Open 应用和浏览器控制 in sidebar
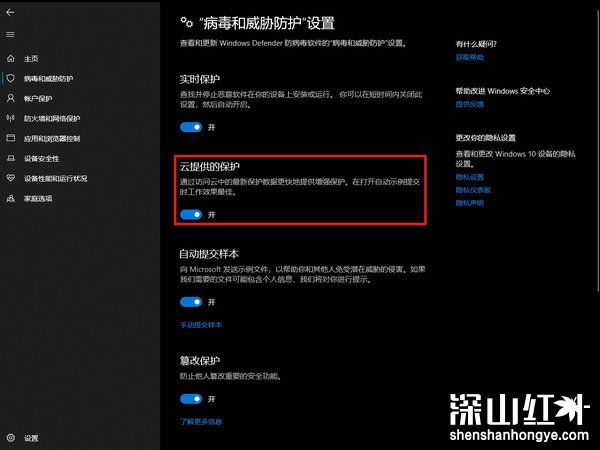Viewport: 600px width, 450px height. [x=52, y=139]
